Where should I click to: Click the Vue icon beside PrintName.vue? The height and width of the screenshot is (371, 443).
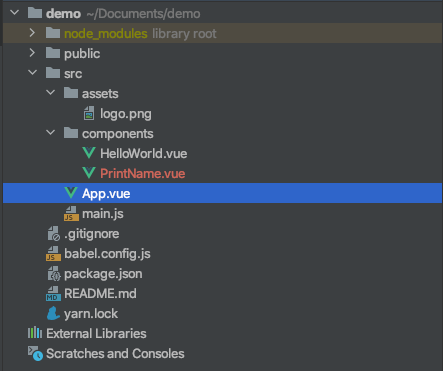89,173
